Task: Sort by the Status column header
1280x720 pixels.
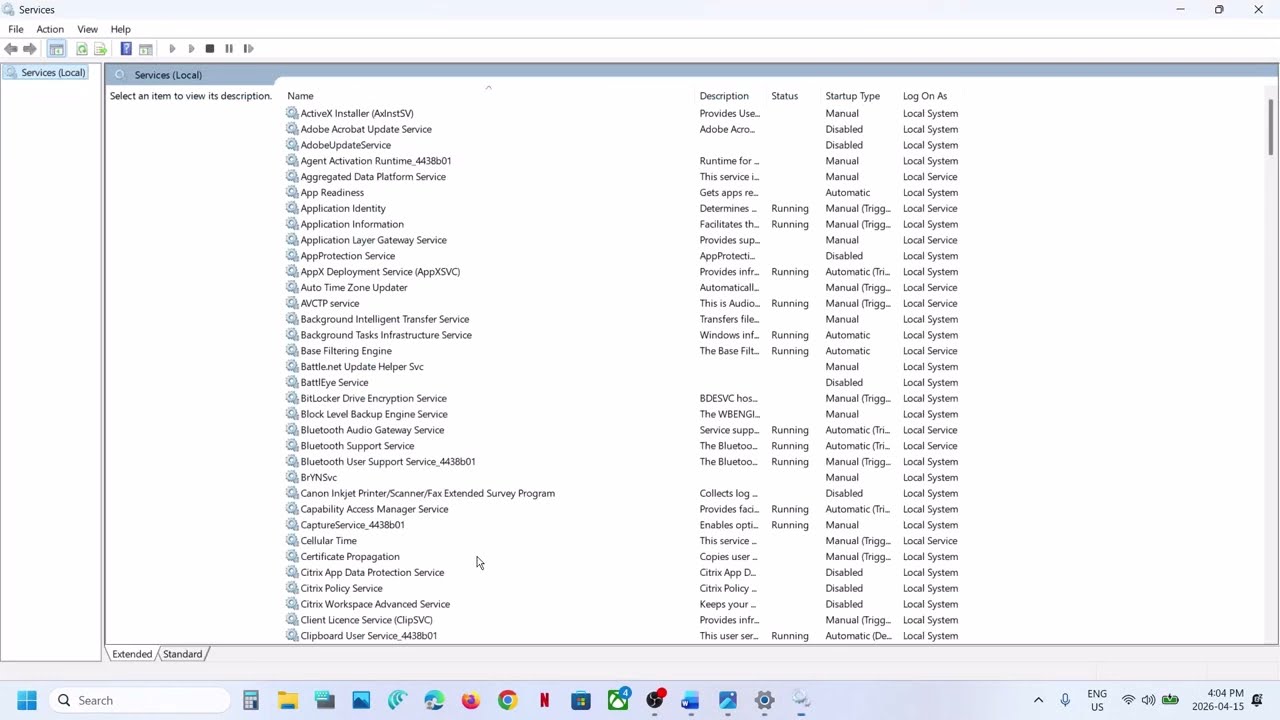Action: click(x=785, y=96)
